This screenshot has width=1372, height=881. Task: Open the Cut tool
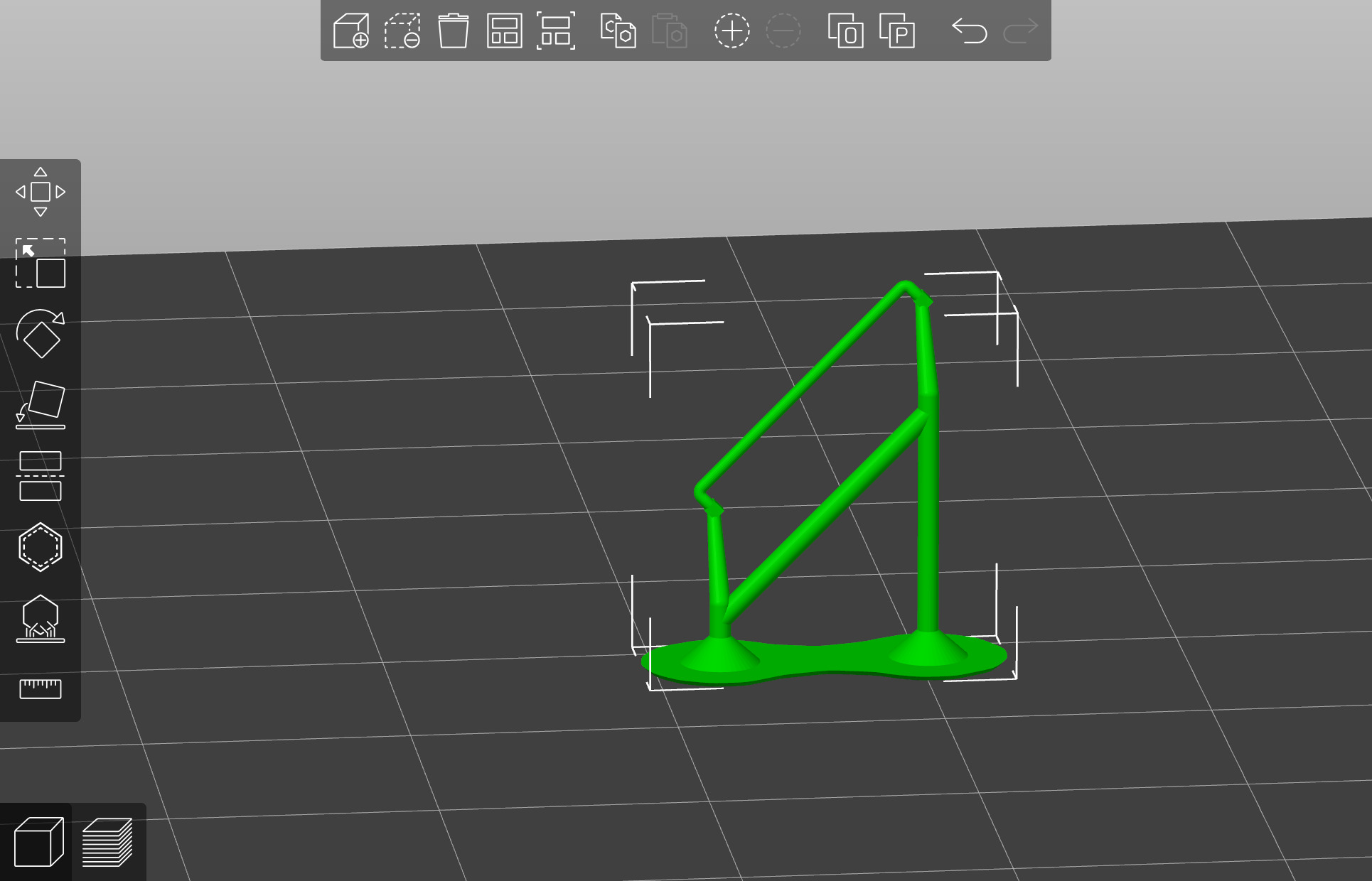(x=41, y=476)
